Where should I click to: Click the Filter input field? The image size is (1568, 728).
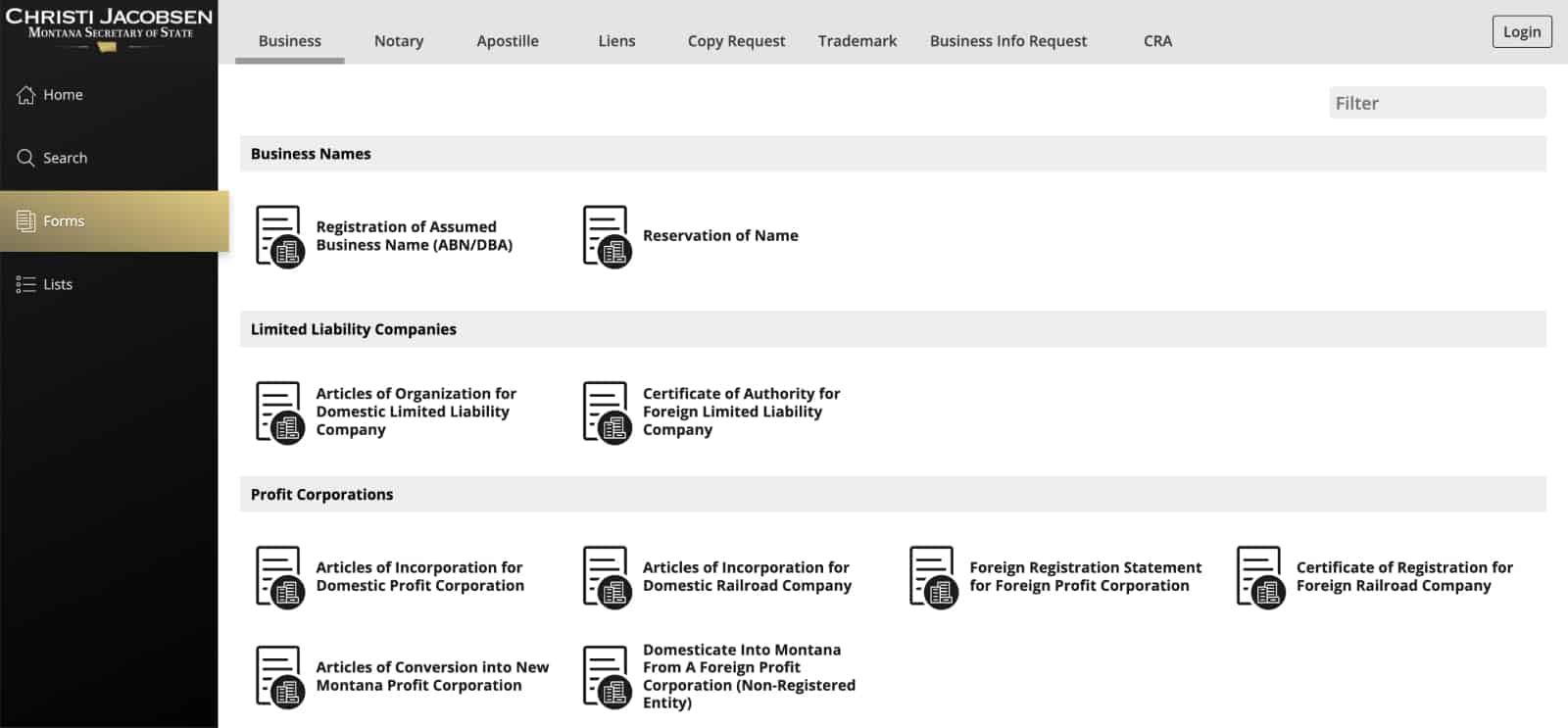[1438, 103]
